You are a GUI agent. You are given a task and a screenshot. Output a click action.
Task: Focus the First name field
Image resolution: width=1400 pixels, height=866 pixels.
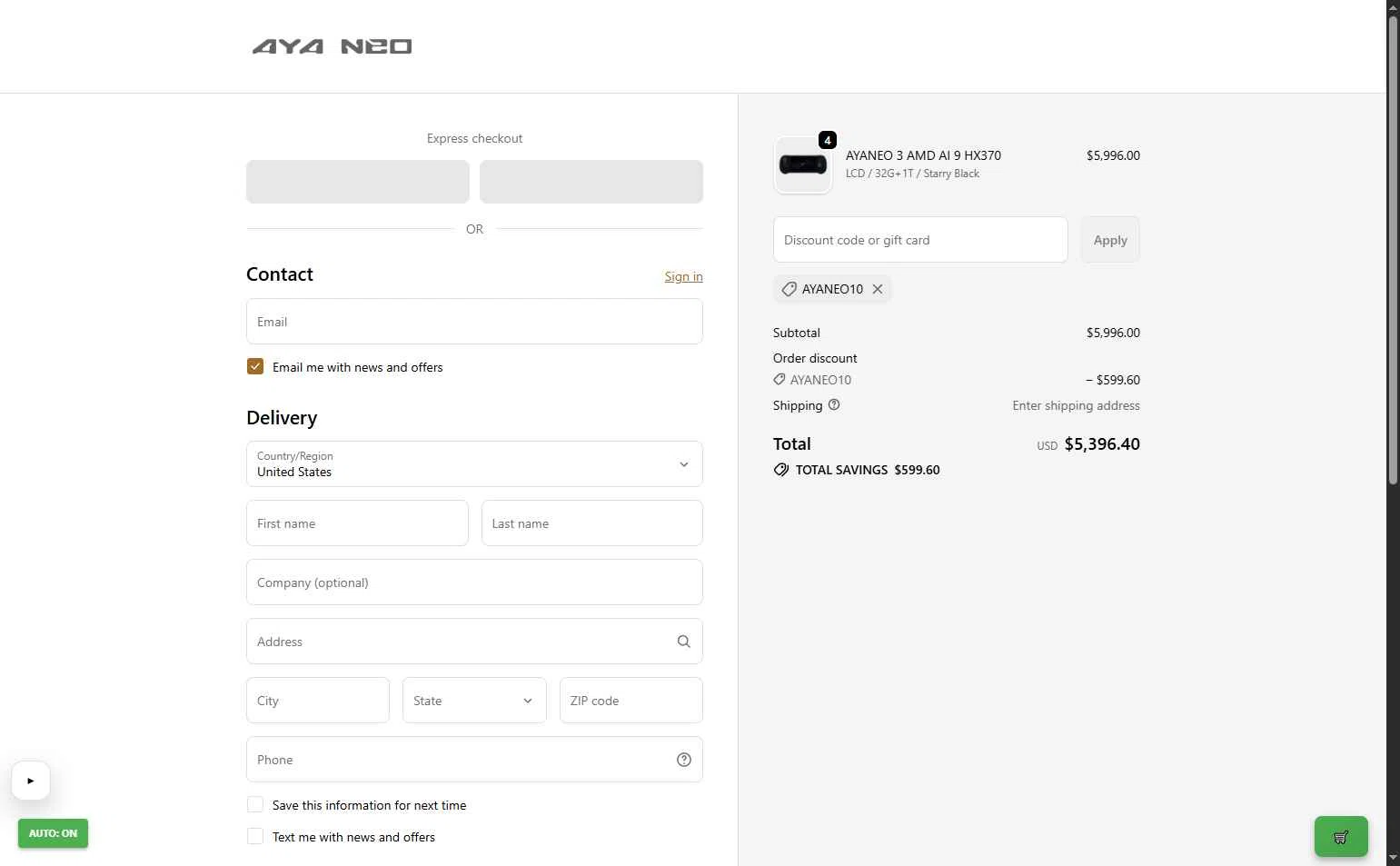click(x=357, y=523)
